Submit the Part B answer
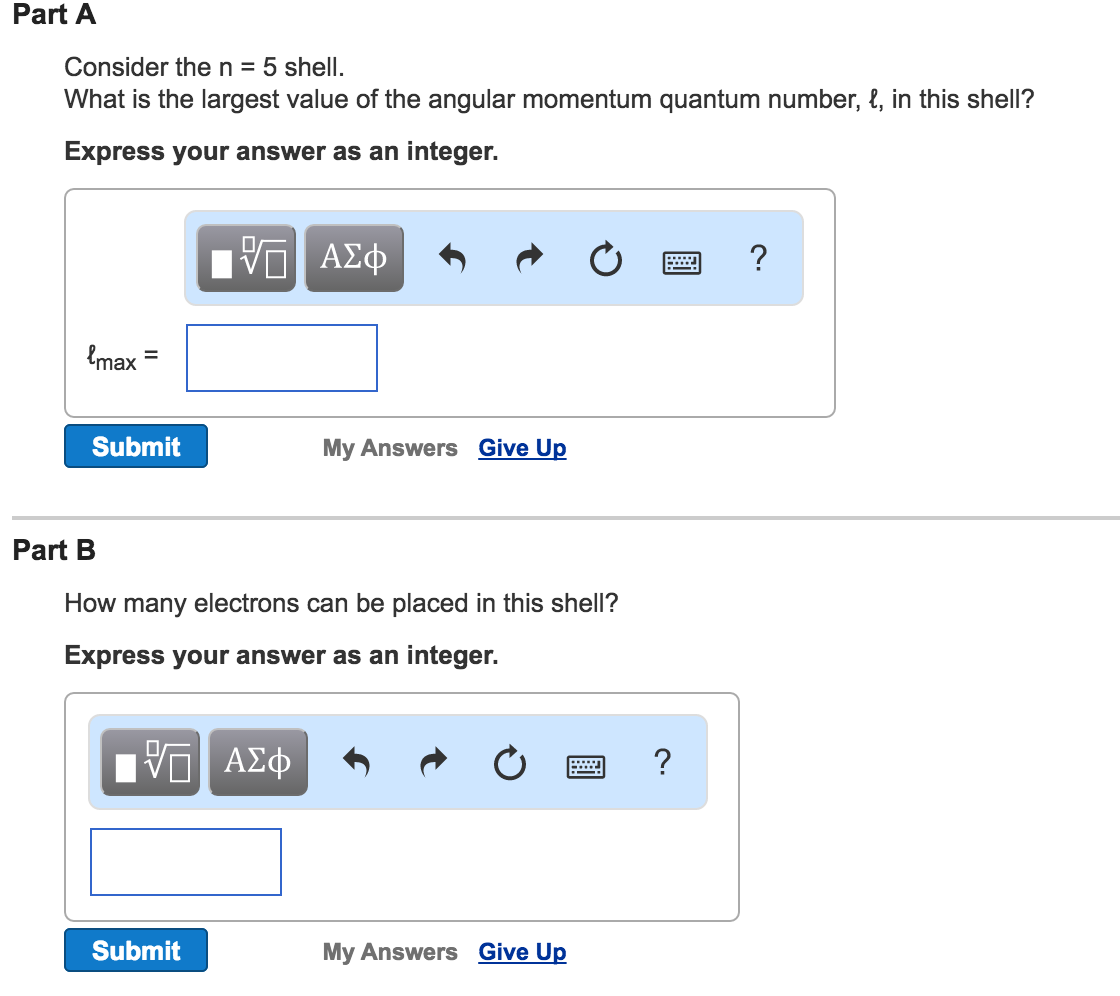The height and width of the screenshot is (996, 1120). (x=136, y=950)
